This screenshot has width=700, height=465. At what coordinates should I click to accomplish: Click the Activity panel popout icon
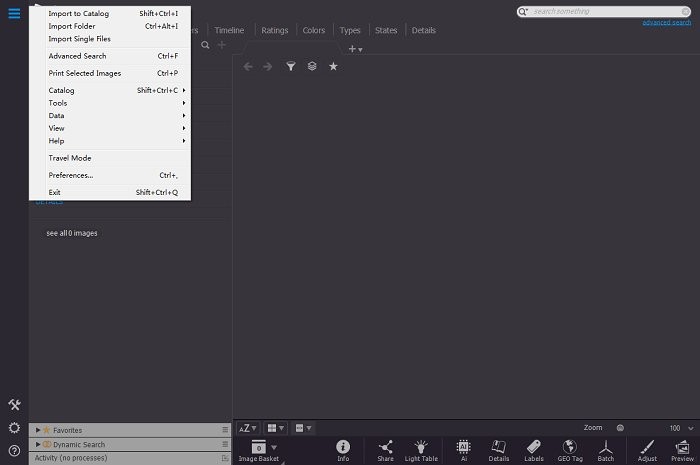225,458
